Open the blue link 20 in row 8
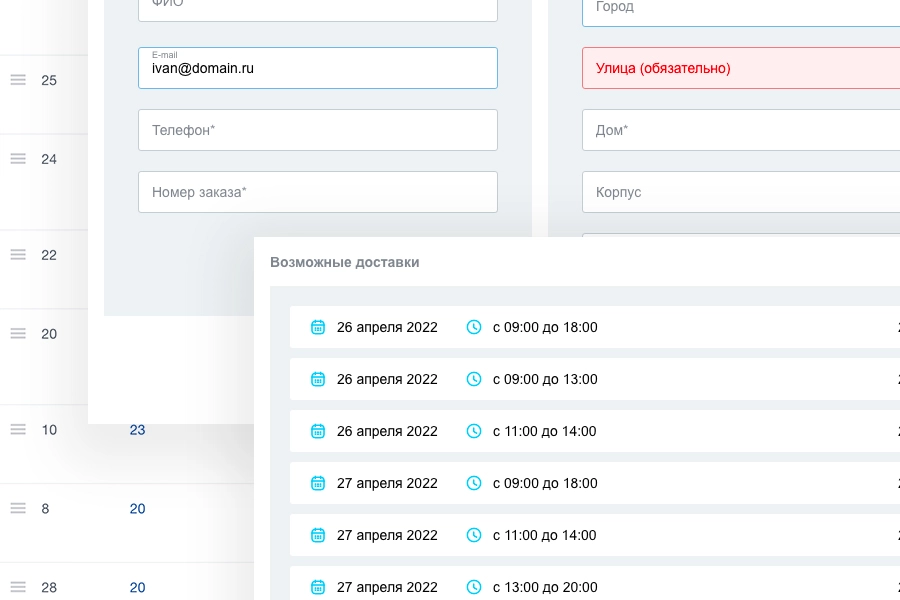Image resolution: width=900 pixels, height=600 pixels. tap(137, 508)
